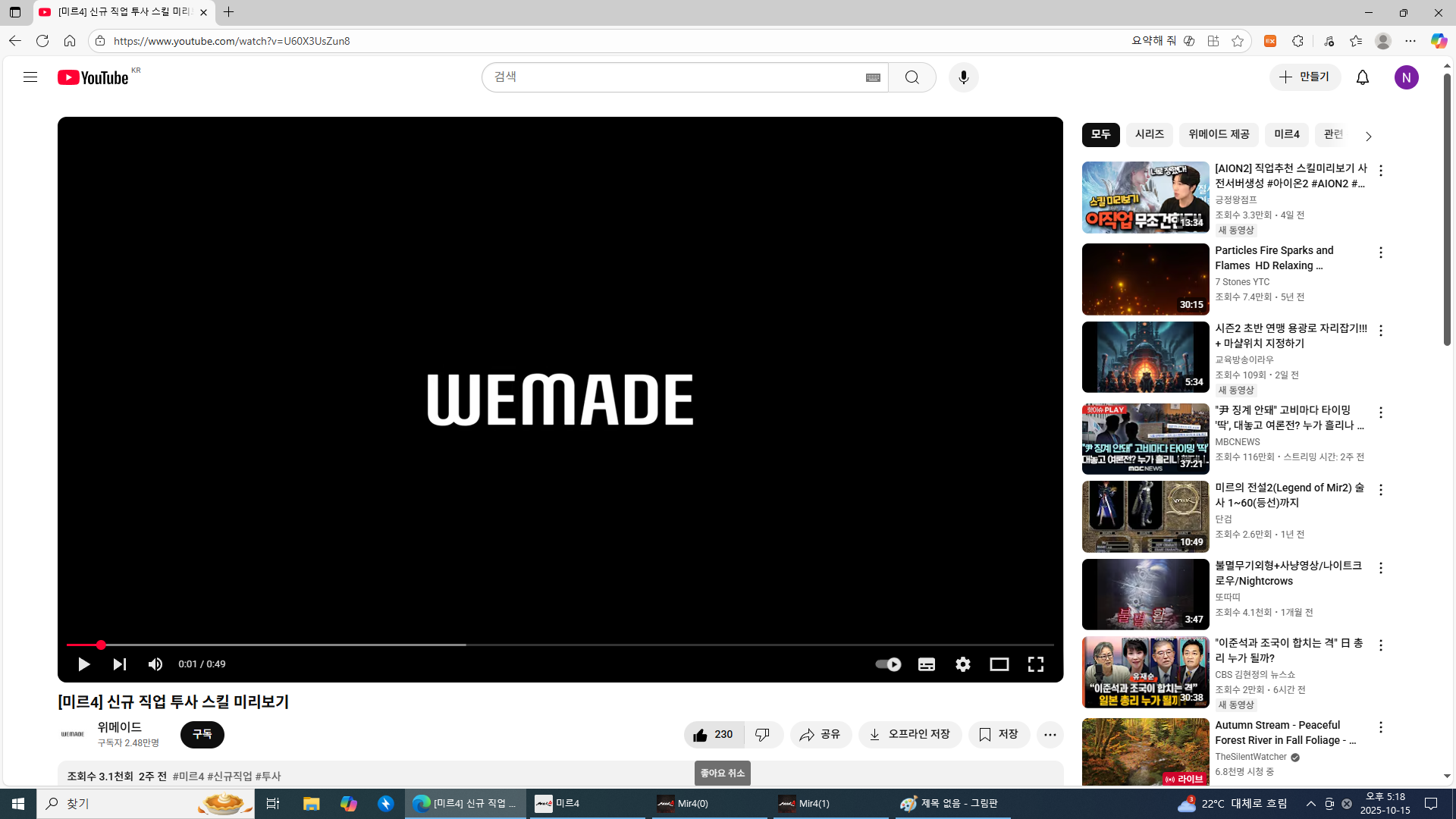This screenshot has height=819, width=1456.
Task: Toggle subtitles captions button
Action: click(x=926, y=664)
